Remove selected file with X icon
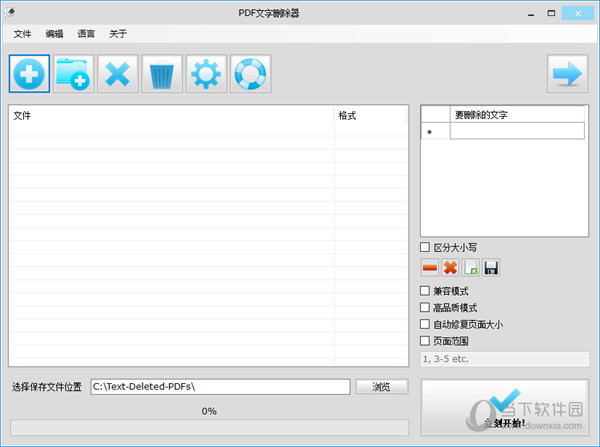Image resolution: width=600 pixels, height=447 pixels. click(x=118, y=73)
